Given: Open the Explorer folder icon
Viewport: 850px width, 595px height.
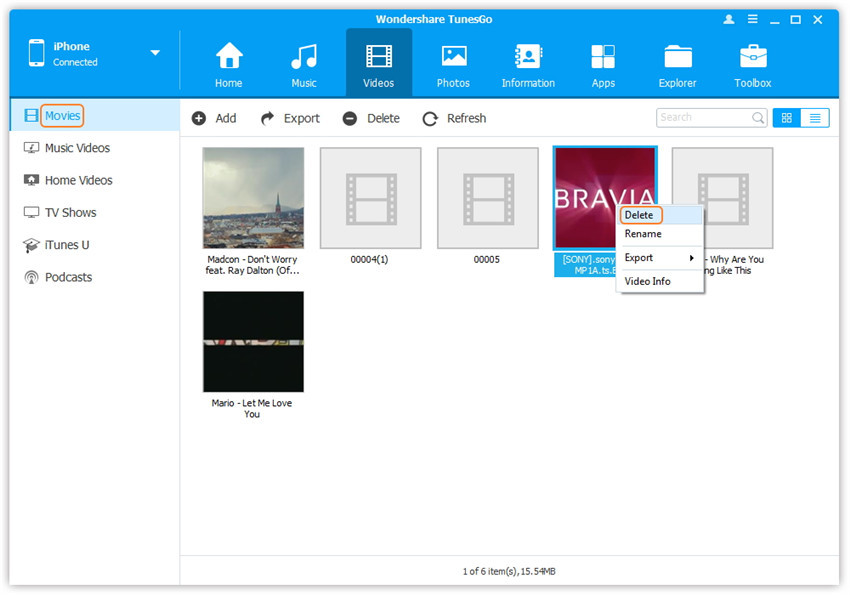Looking at the screenshot, I should [678, 57].
